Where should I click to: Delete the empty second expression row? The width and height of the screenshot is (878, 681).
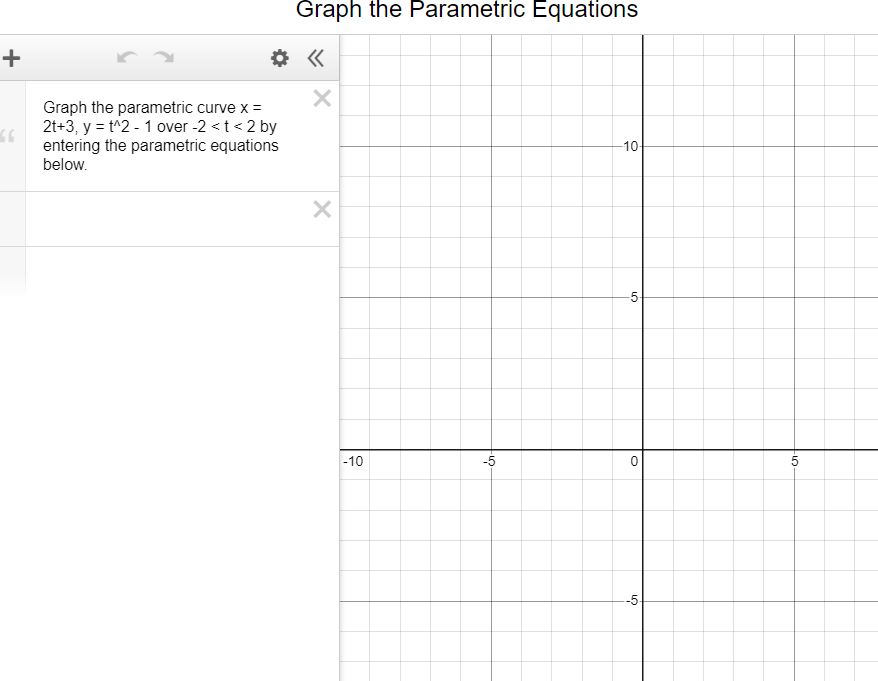[x=321, y=209]
